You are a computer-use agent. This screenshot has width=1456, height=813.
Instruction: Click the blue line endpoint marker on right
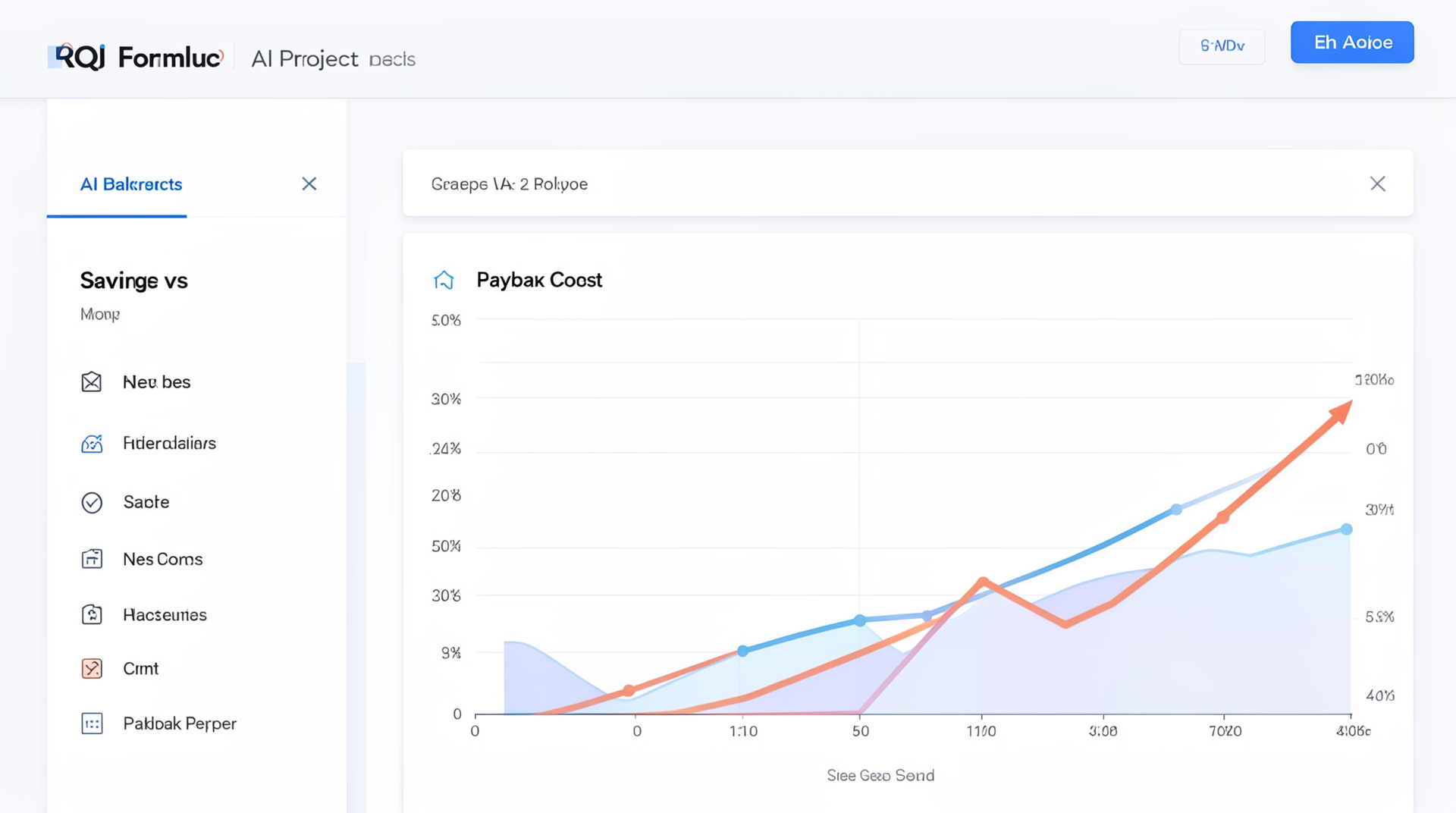(1346, 529)
